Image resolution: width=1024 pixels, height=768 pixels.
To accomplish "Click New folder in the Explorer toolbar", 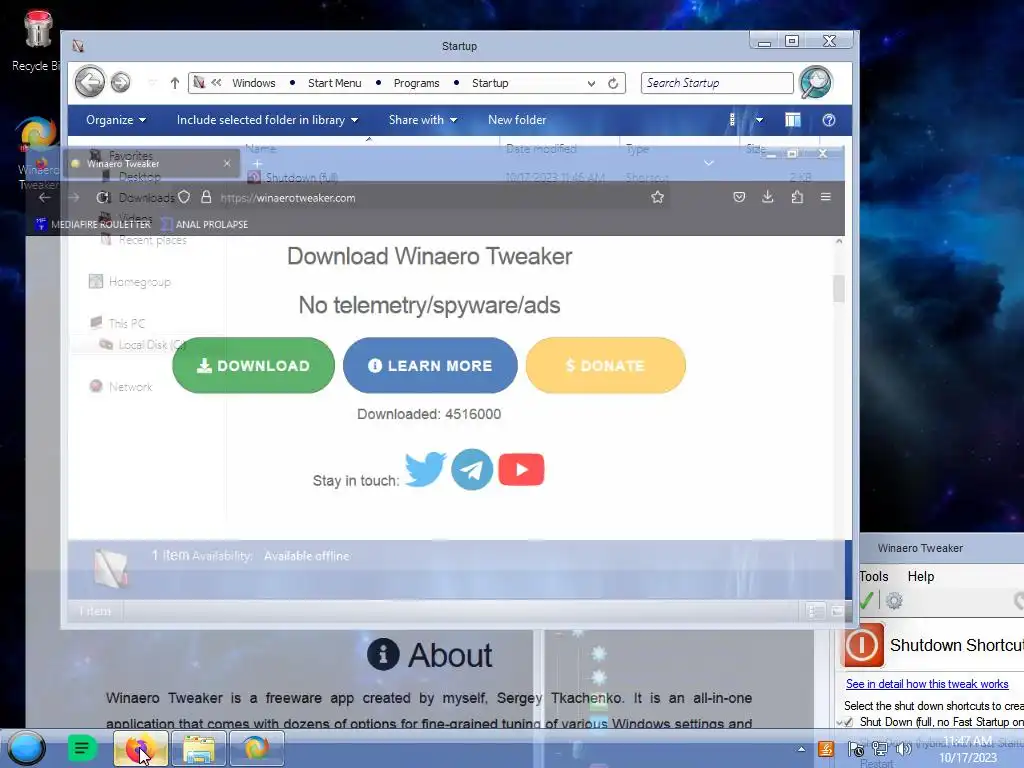I will (517, 120).
